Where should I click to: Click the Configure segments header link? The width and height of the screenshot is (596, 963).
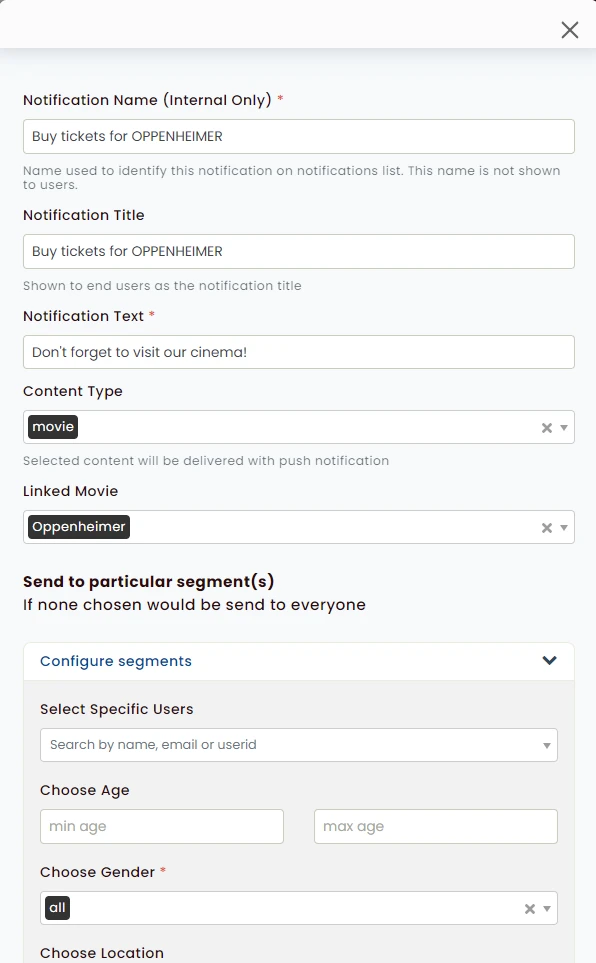[x=116, y=661]
